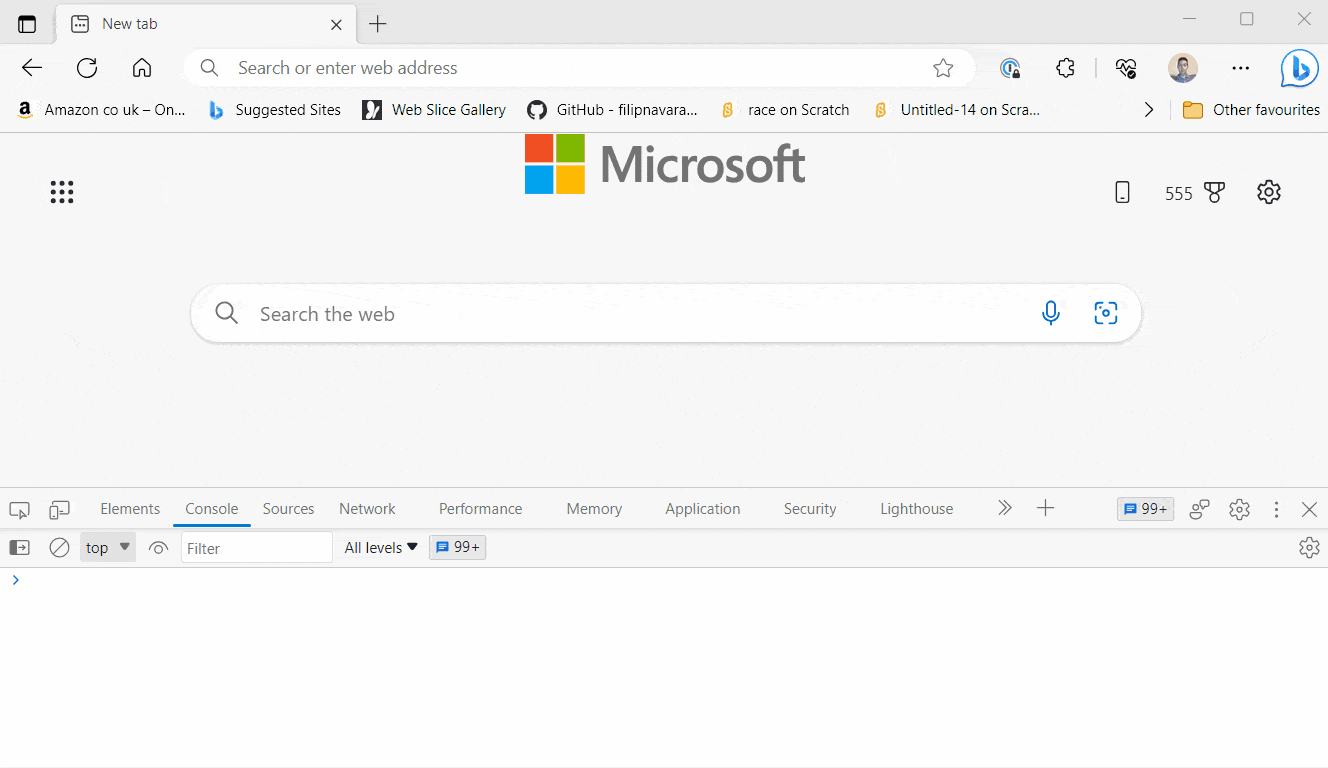Go back using the back arrow
1328x768 pixels.
pos(32,68)
